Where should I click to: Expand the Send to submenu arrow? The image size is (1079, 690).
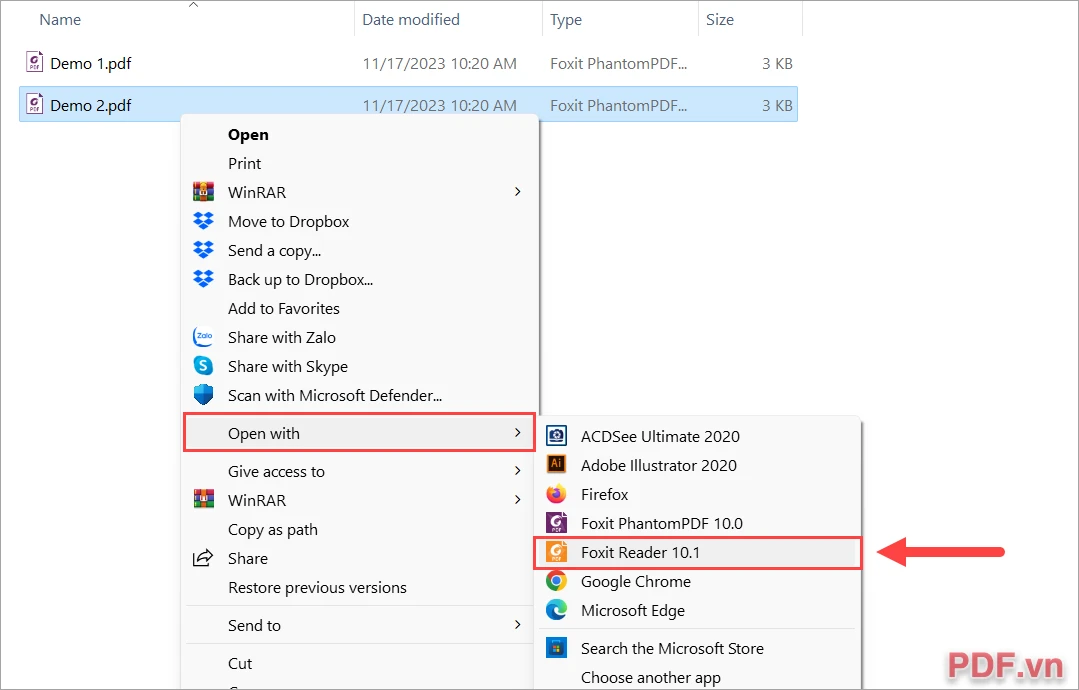pos(517,625)
